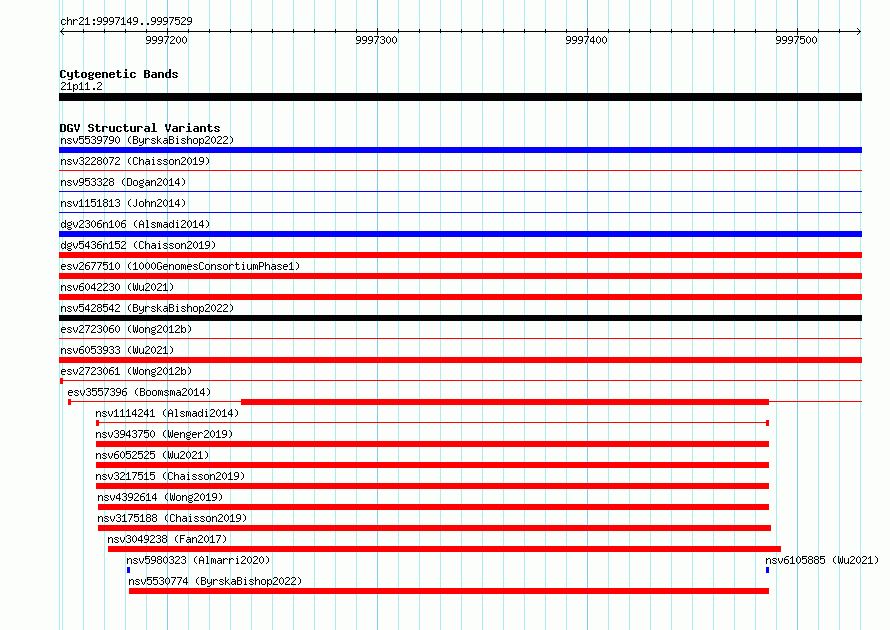Image resolution: width=890 pixels, height=630 pixels.
Task: Select the red bar under nsv3175188
Action: (435, 528)
